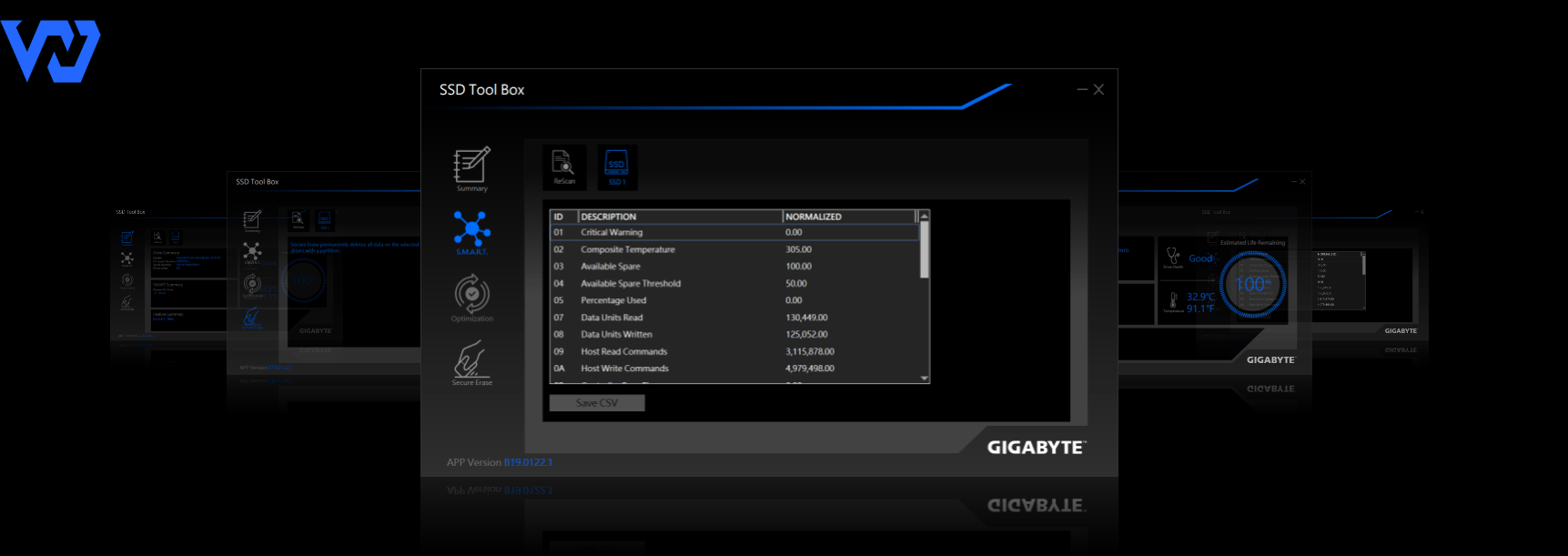Click the Summary icon in the background Drive Summary window
This screenshot has width=1568, height=556.
pos(127,238)
